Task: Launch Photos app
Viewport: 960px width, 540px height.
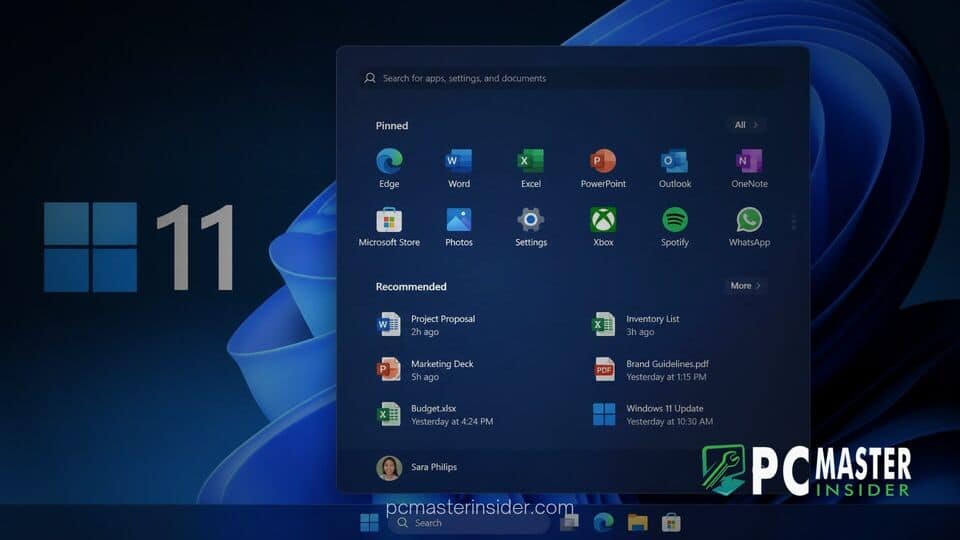Action: coord(459,227)
